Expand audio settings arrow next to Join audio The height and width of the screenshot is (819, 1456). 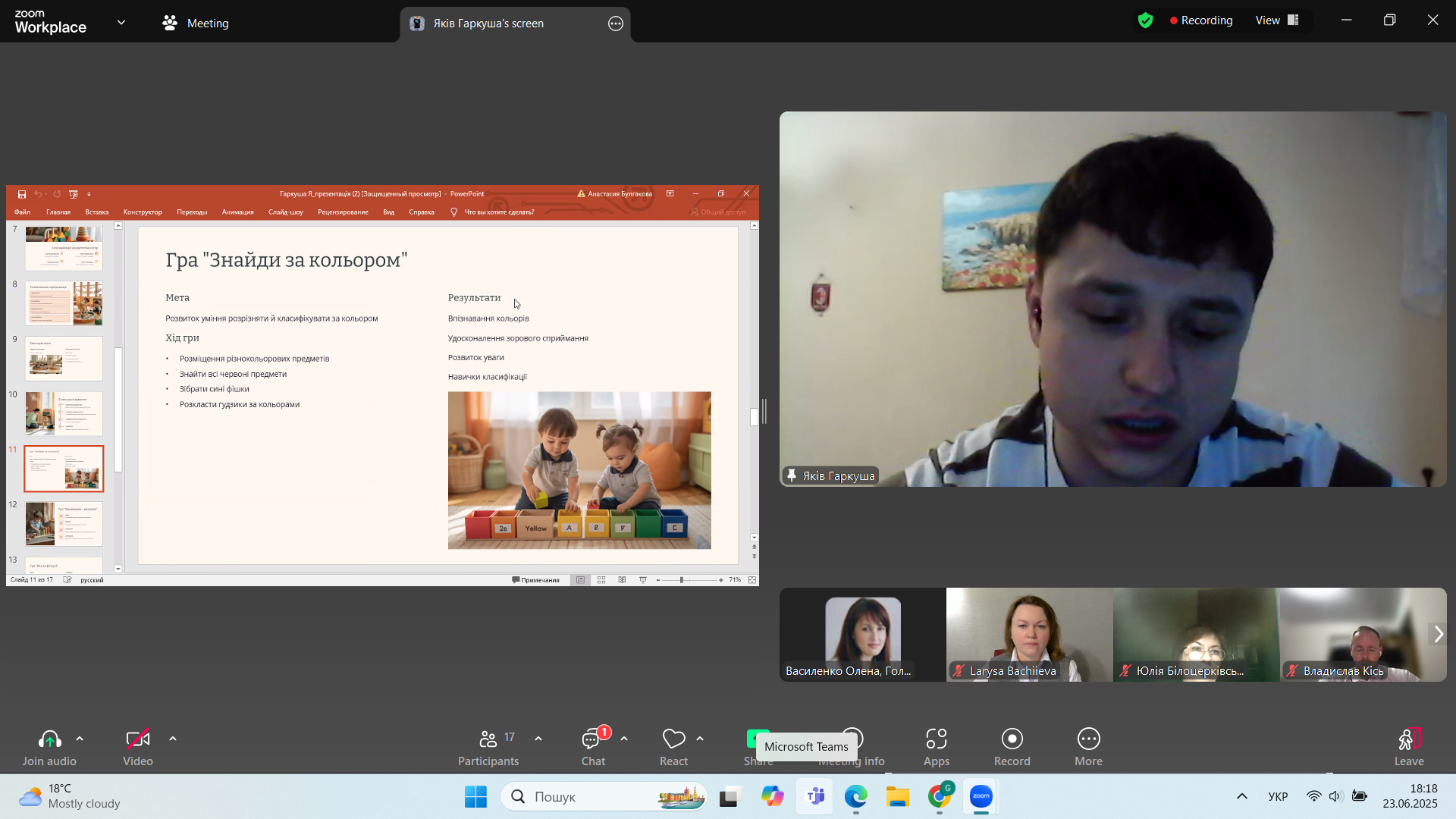point(80,739)
